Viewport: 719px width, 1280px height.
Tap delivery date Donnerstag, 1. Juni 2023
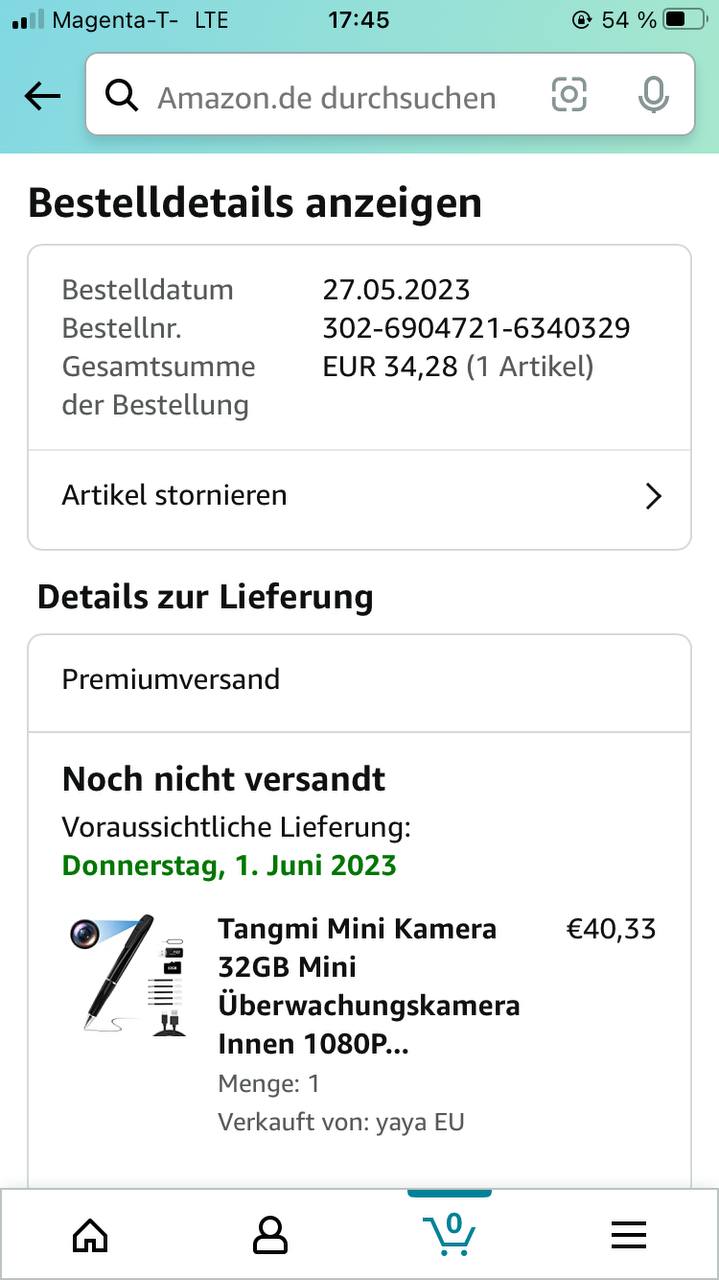tap(229, 865)
